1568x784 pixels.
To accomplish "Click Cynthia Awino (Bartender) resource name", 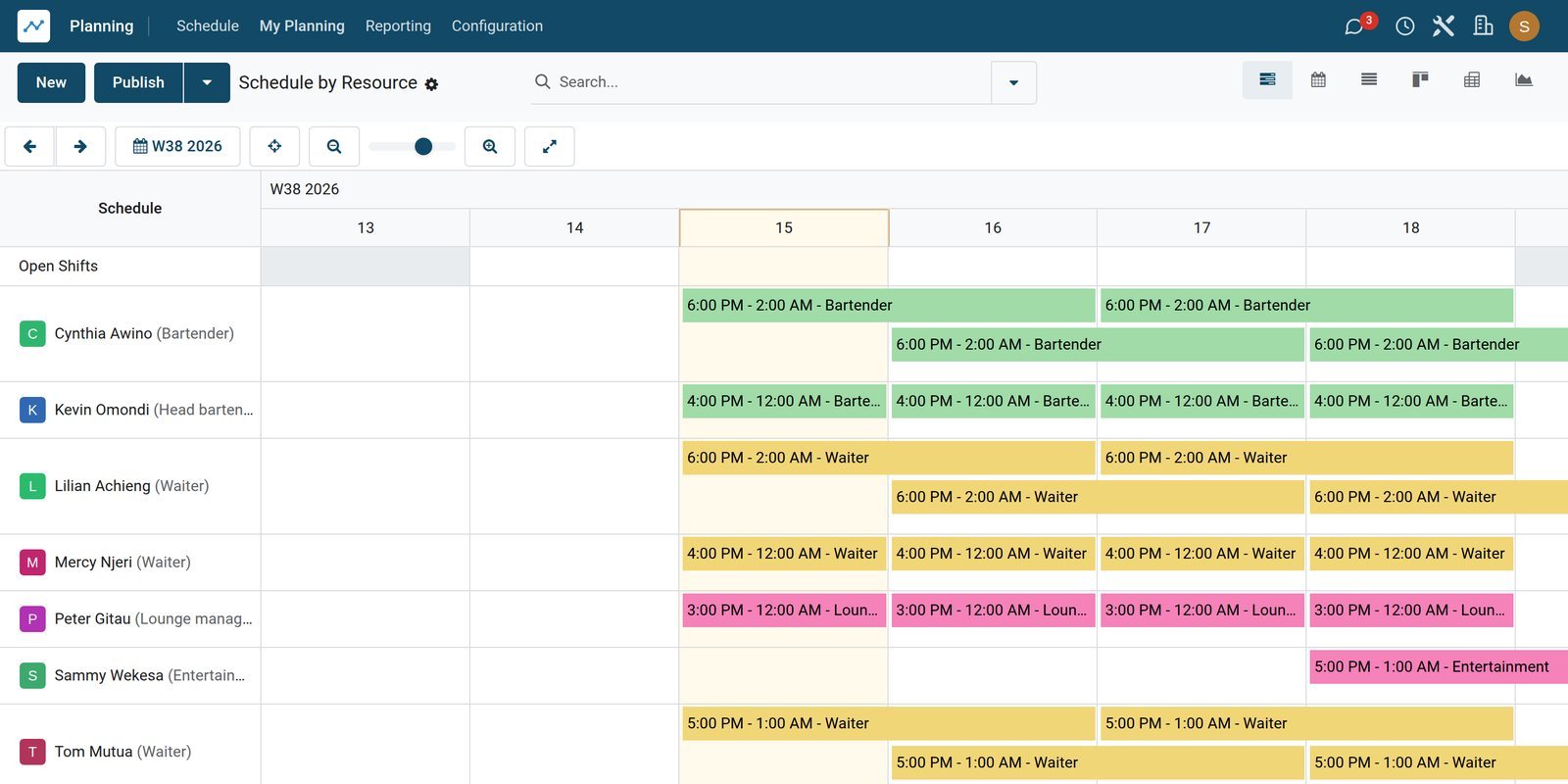I will [x=144, y=333].
